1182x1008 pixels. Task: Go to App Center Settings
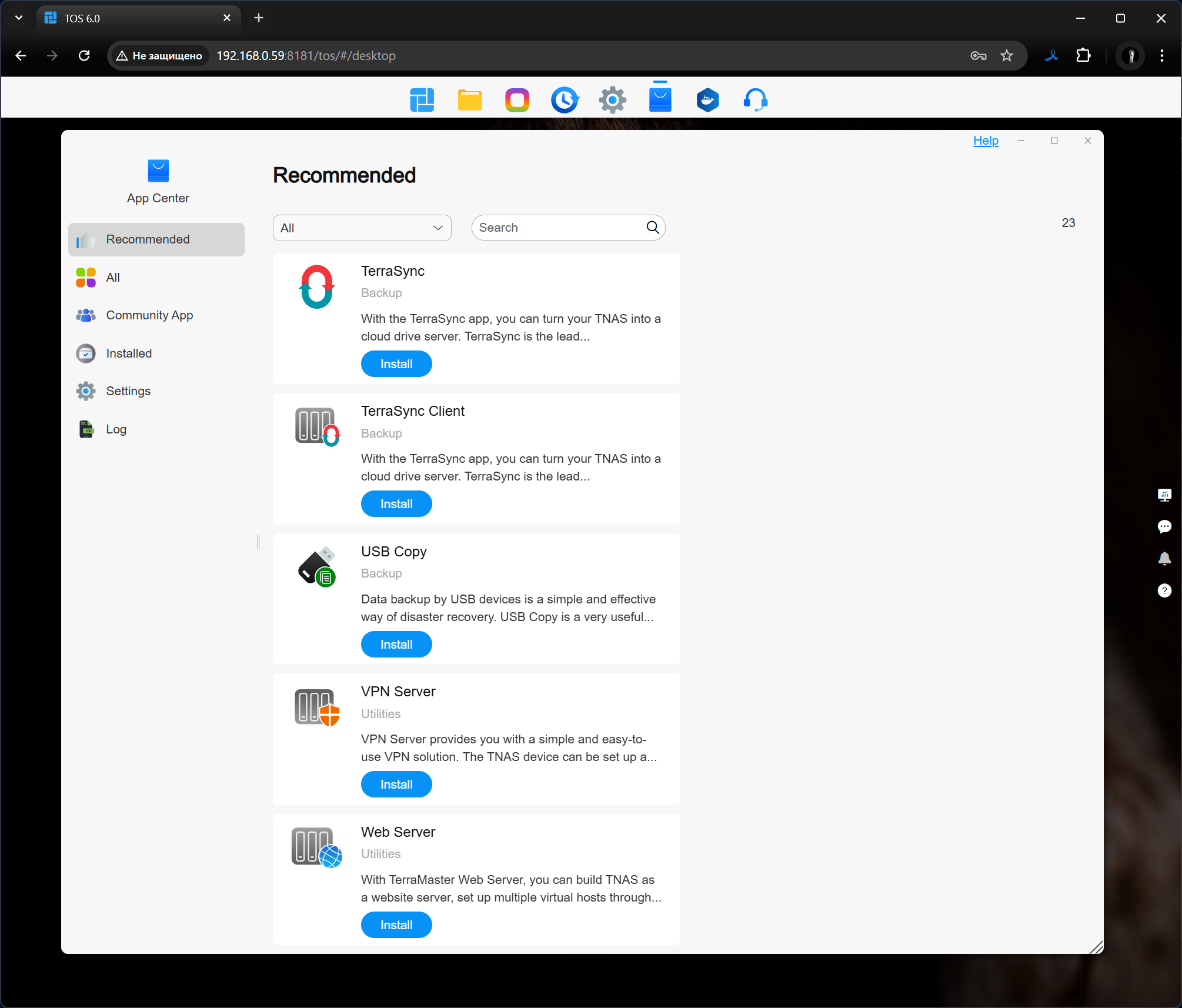[128, 391]
